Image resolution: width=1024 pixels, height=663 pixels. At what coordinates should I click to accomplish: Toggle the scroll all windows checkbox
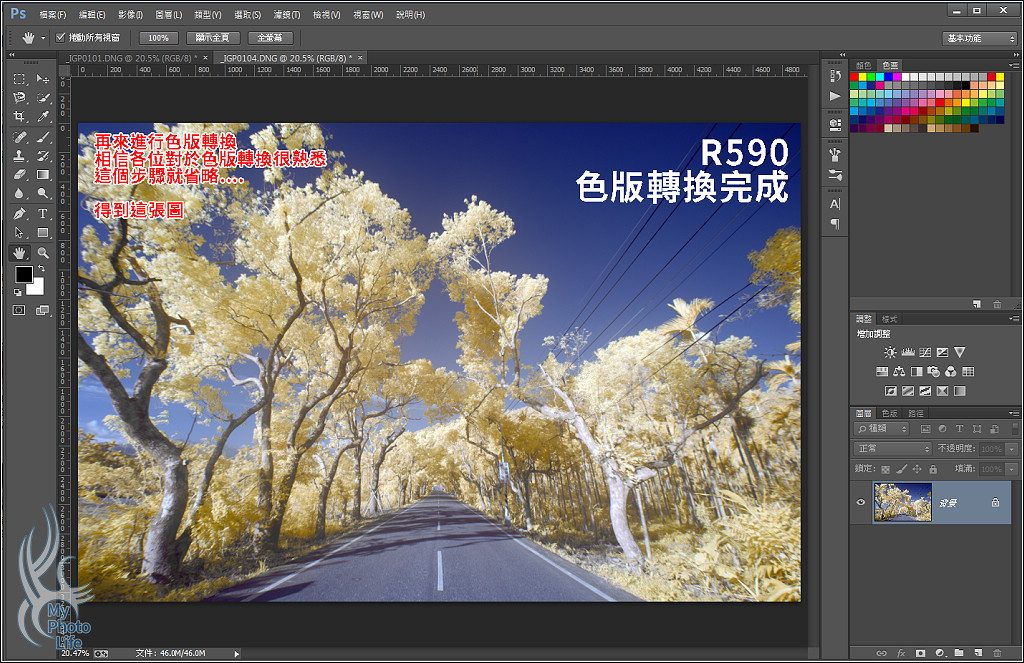click(60, 38)
